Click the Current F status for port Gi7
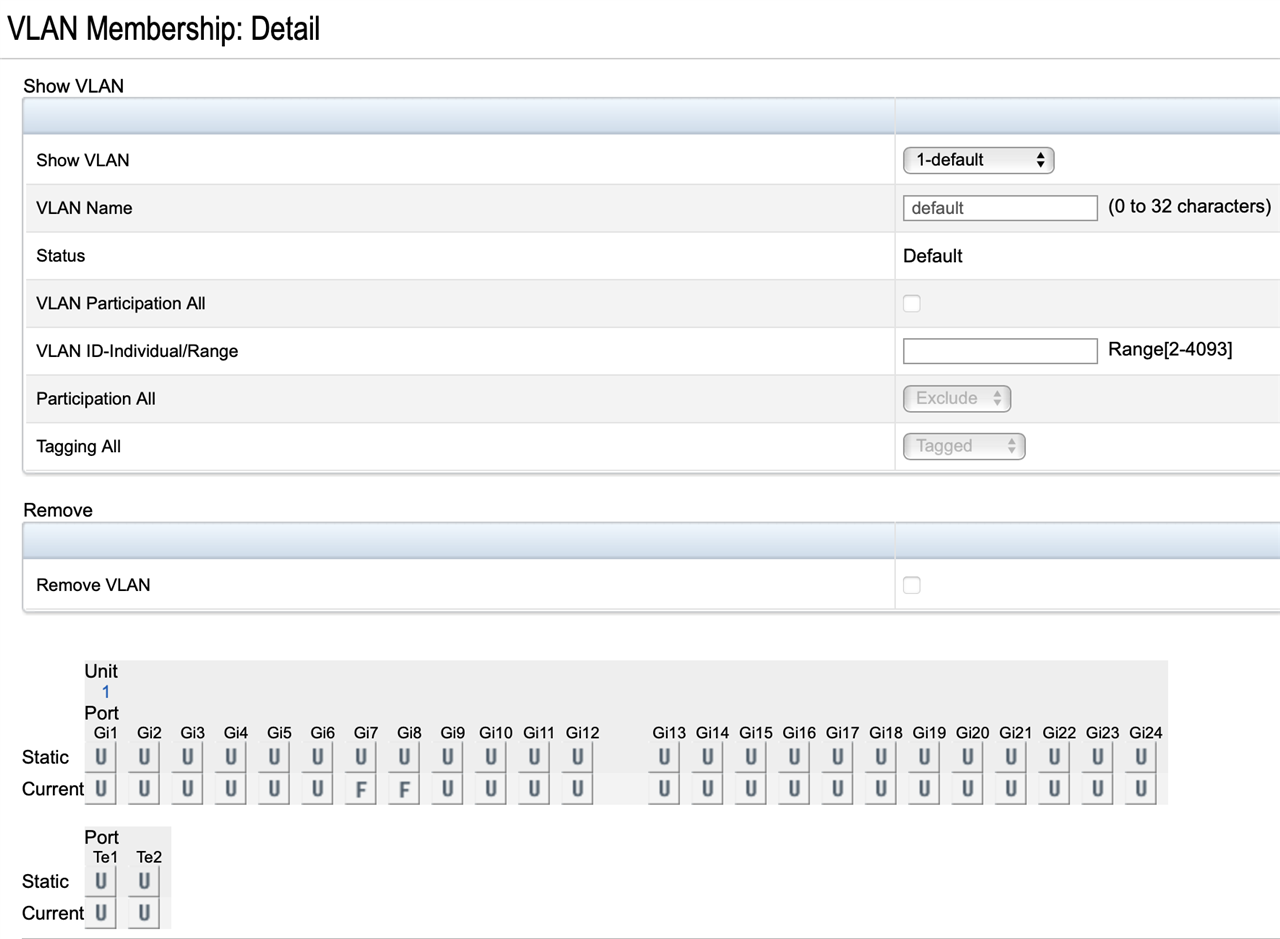Screen dimensions: 1280x939 pos(361,789)
